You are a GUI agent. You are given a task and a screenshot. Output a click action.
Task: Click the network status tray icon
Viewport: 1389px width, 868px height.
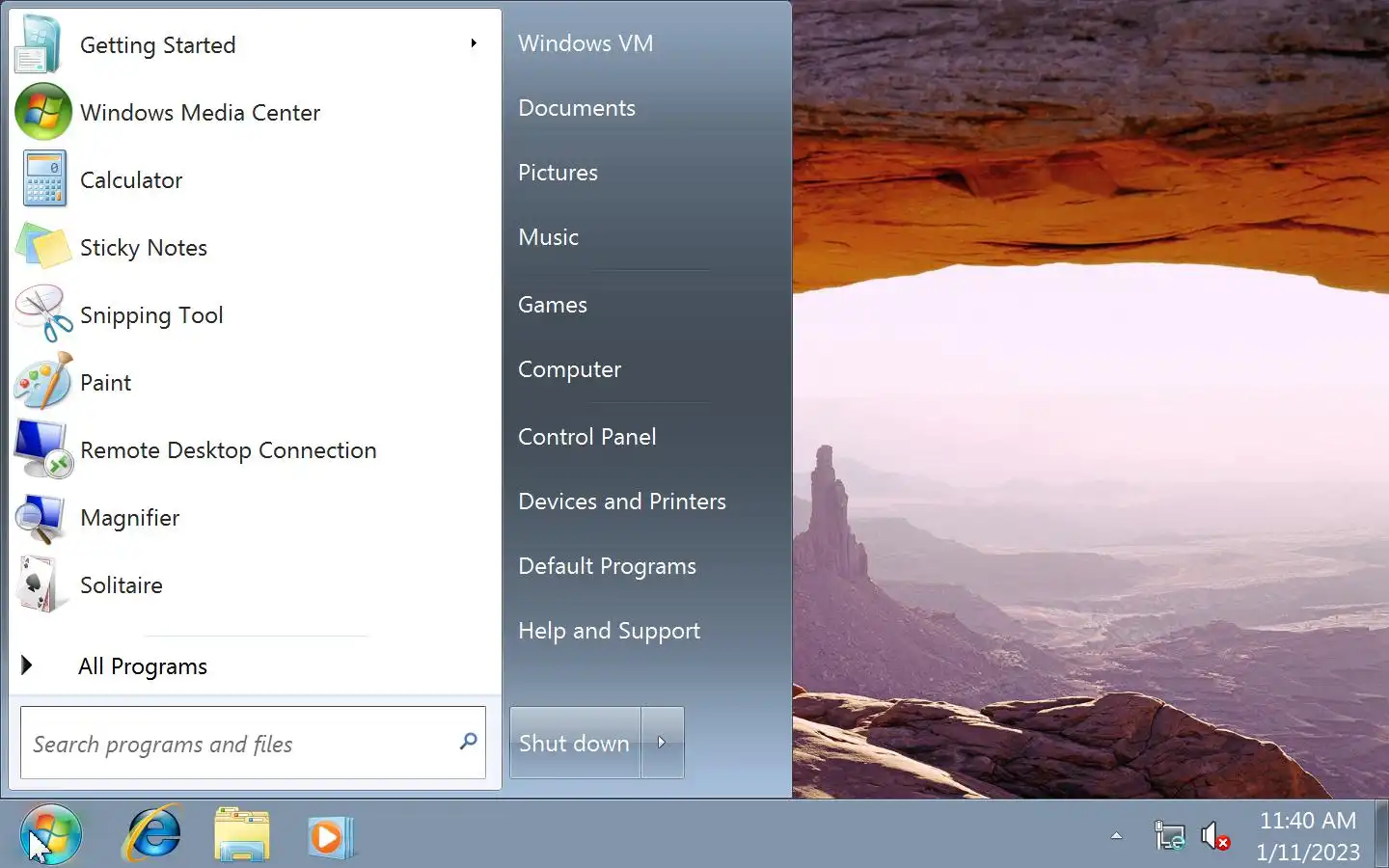[x=1169, y=835]
